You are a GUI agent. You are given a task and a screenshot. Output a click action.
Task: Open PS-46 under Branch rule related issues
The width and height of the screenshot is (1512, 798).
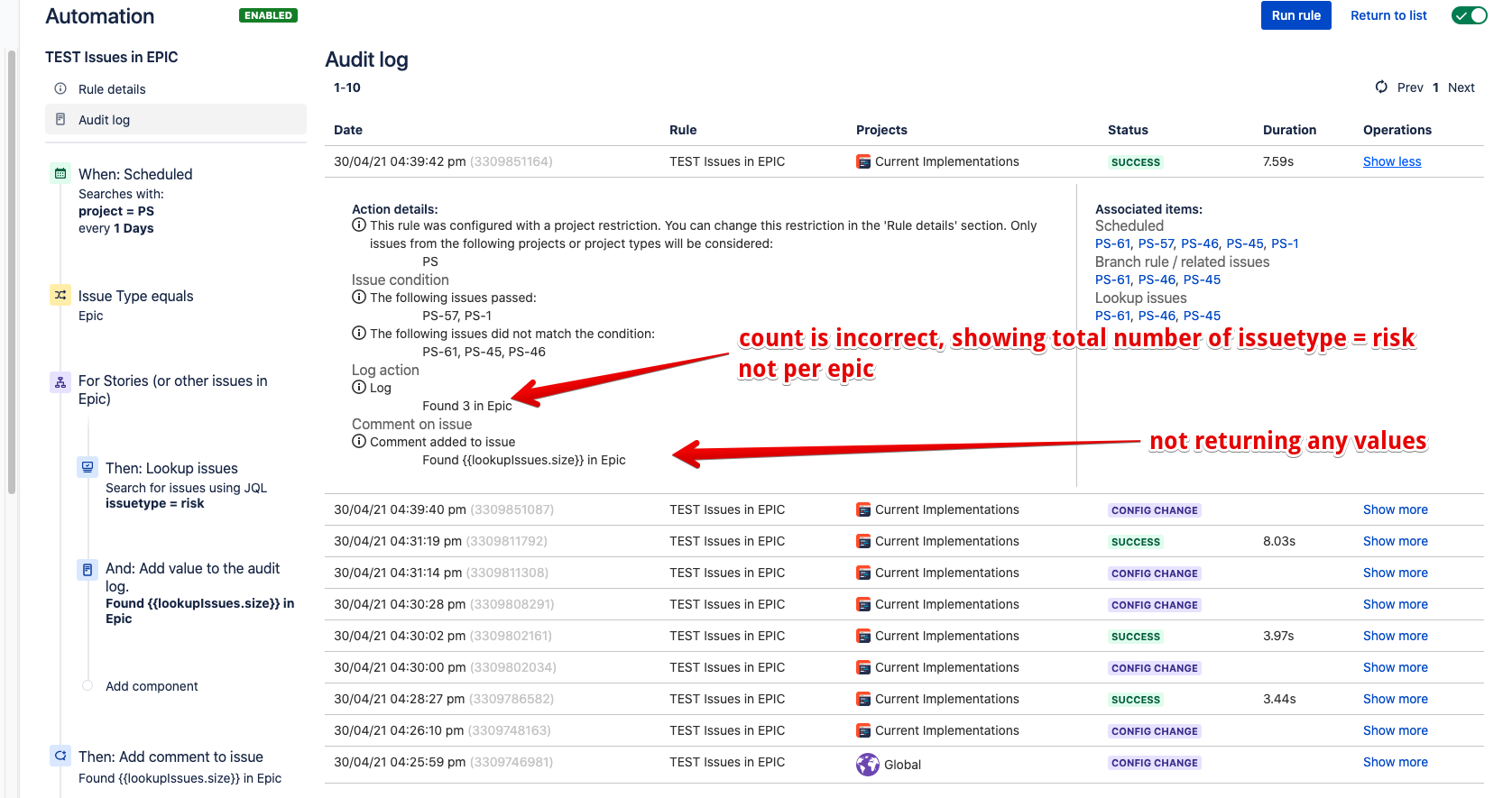pyautogui.click(x=1157, y=280)
